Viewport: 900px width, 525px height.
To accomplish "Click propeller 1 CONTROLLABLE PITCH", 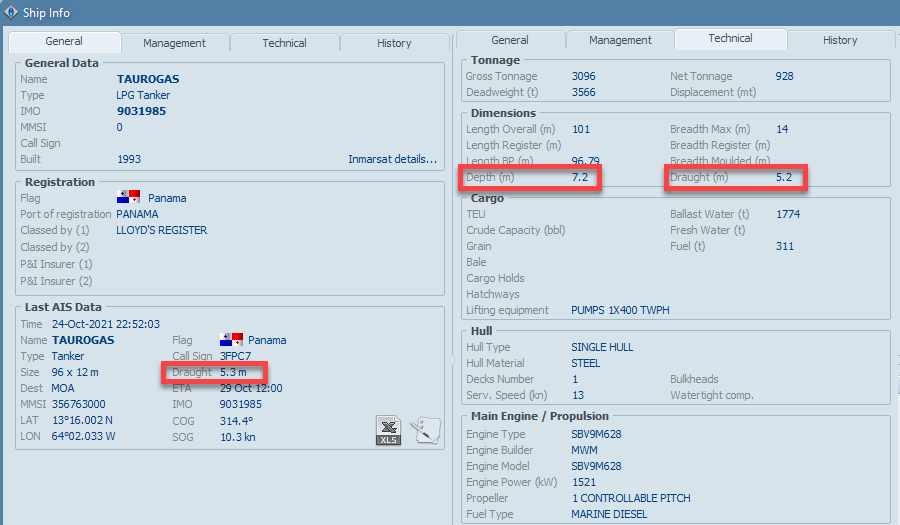I will tap(631, 498).
